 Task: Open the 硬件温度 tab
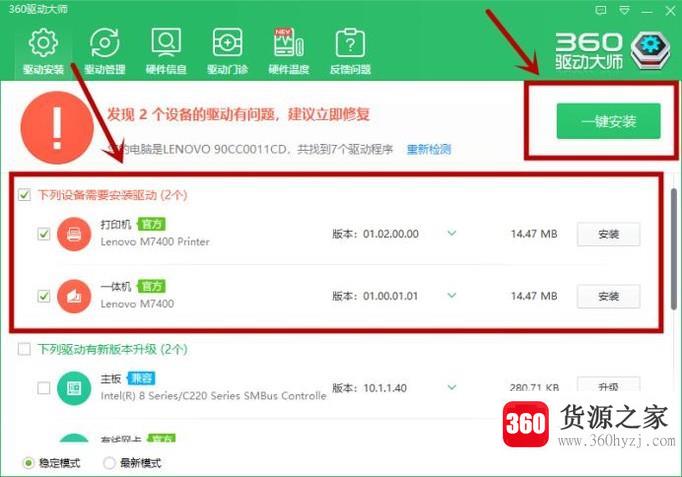pyautogui.click(x=288, y=51)
